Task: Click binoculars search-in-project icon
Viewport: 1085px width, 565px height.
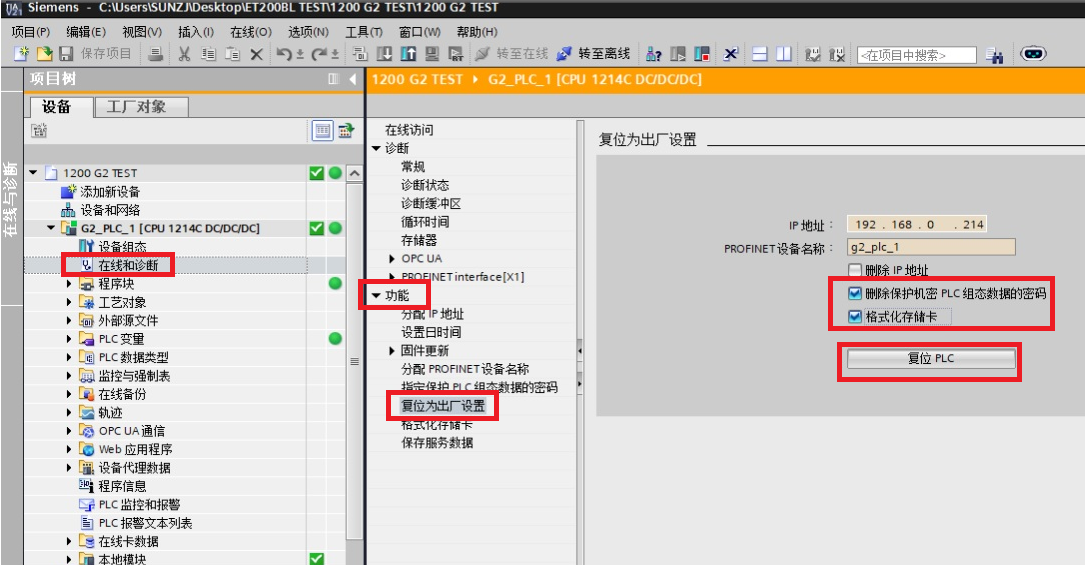Action: 994,55
